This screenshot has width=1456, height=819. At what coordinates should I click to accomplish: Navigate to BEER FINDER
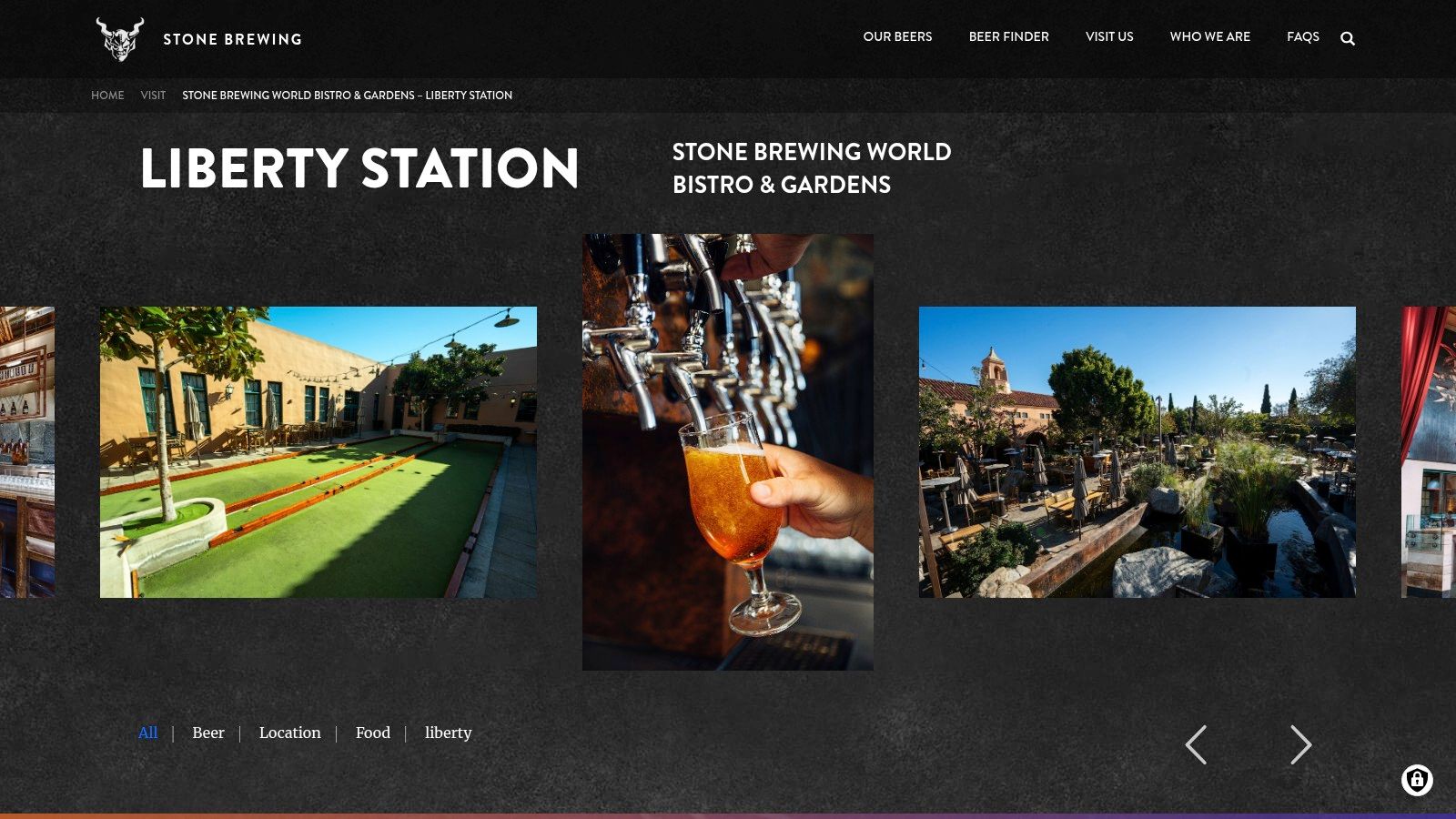pyautogui.click(x=1008, y=36)
